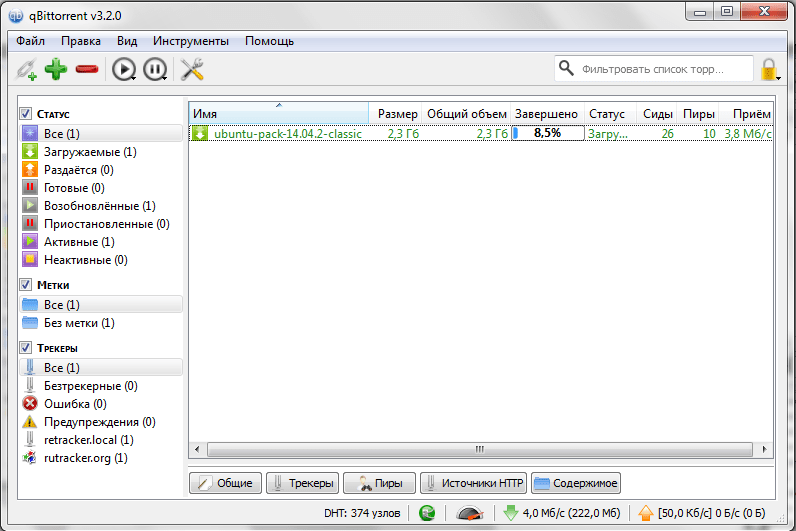Click the green download icon in torrent row
The height and width of the screenshot is (531, 796).
pyautogui.click(x=200, y=134)
